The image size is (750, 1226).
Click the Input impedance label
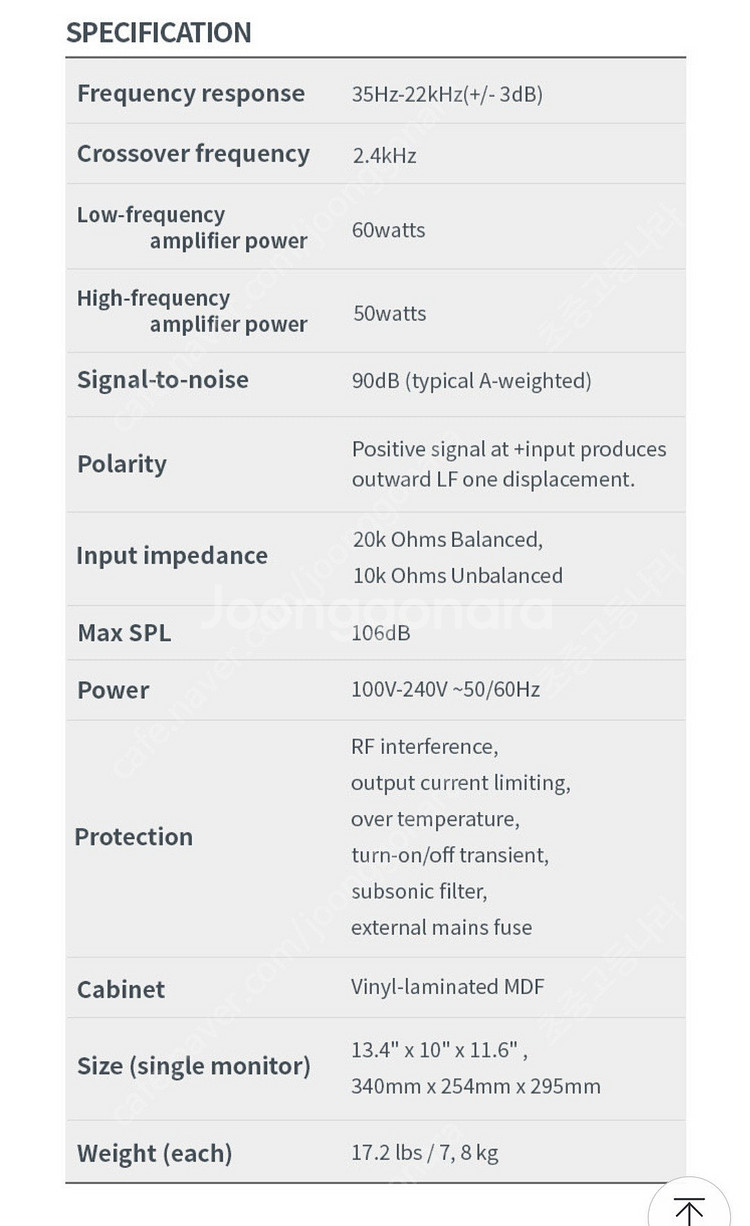(172, 556)
